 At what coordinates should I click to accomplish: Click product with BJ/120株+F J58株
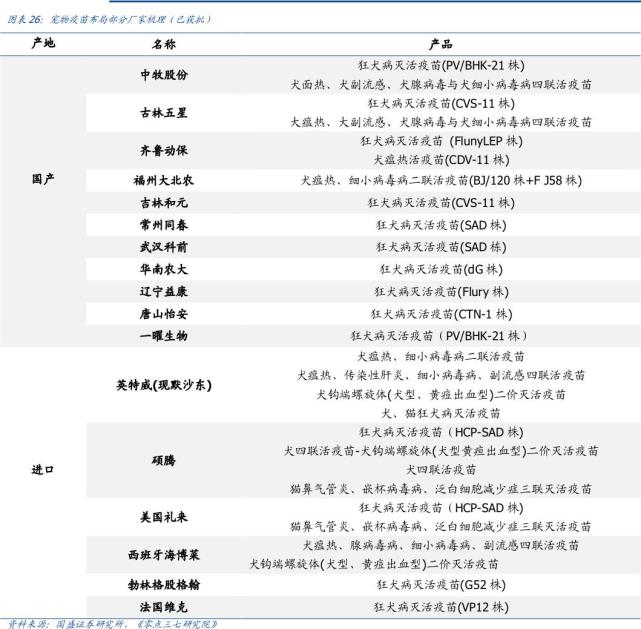[x=441, y=180]
